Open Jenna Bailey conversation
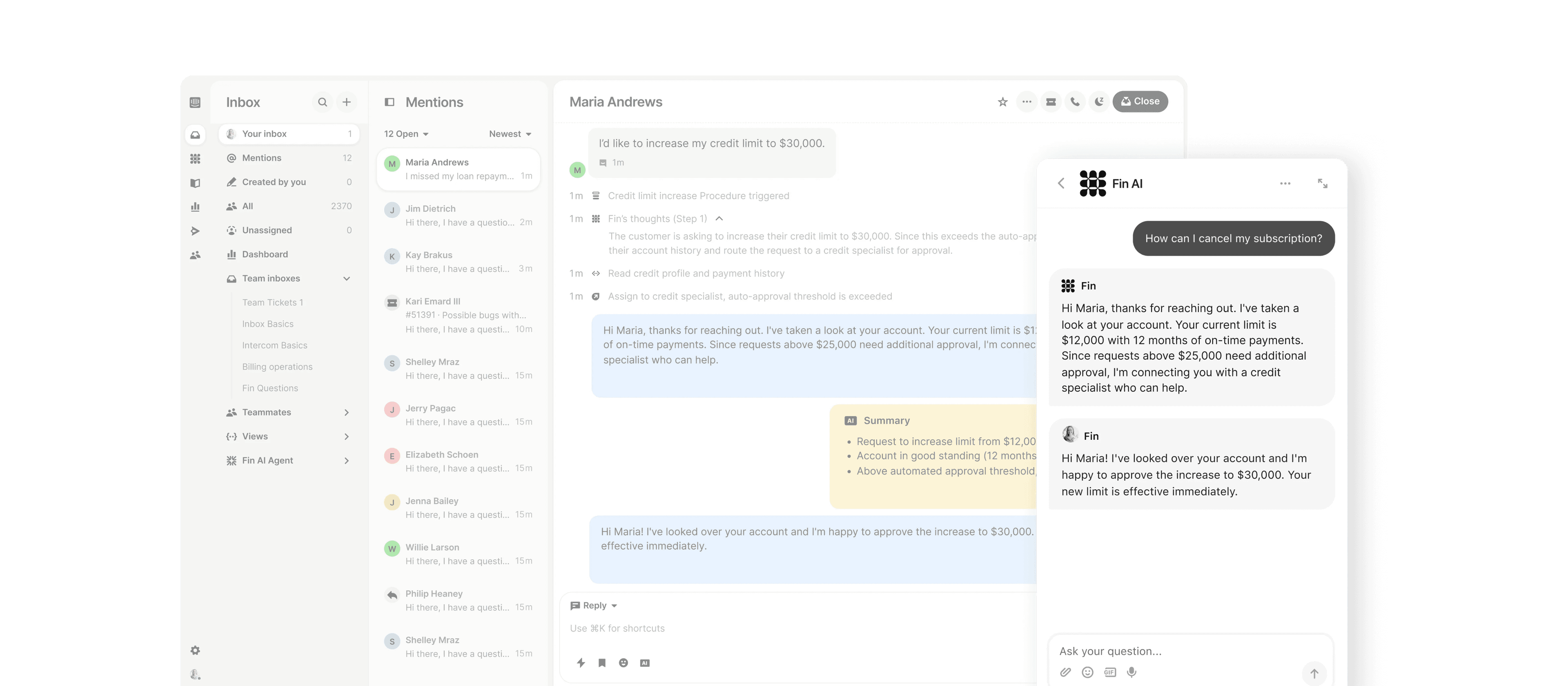1568x686 pixels. [458, 508]
